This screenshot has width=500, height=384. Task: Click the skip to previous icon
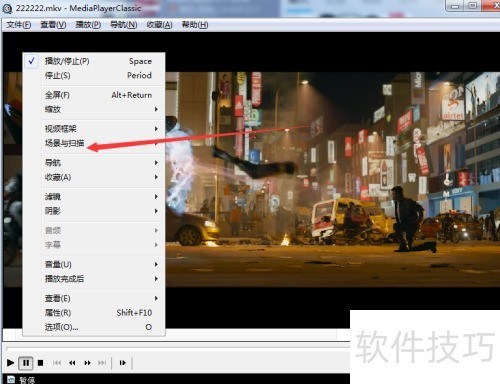coord(57,363)
